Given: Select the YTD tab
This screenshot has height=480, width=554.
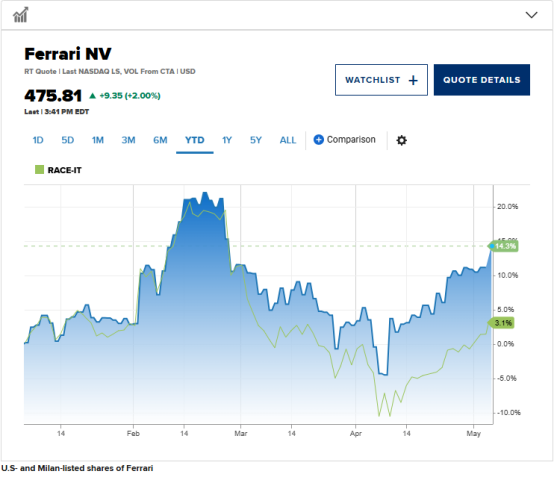Looking at the screenshot, I should click(x=195, y=140).
